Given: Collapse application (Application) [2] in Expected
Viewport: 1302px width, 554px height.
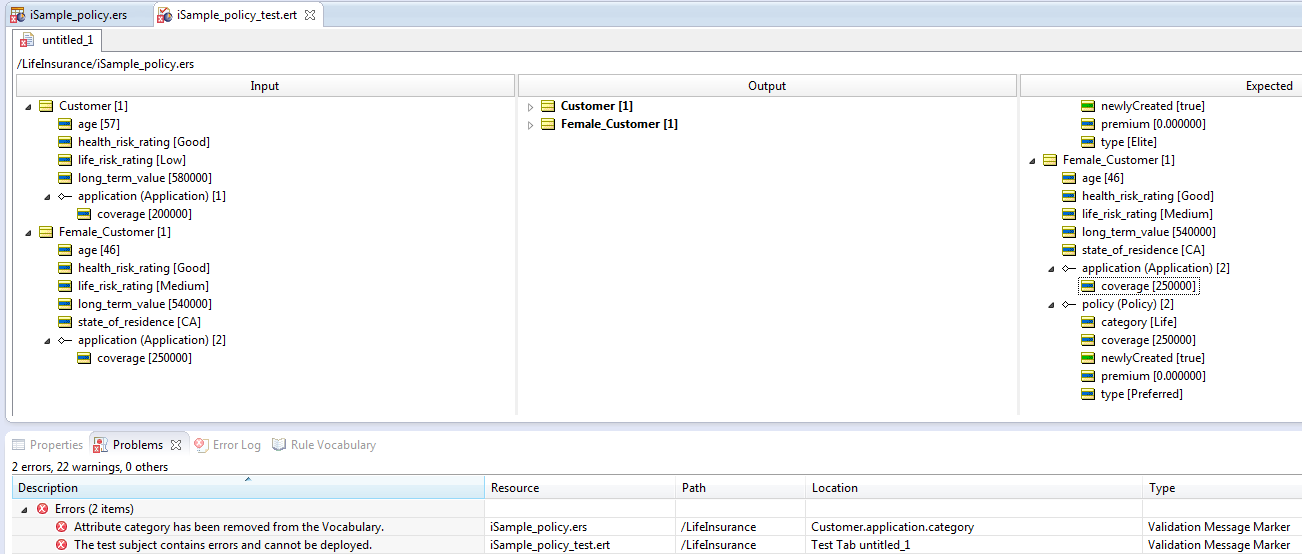Looking at the screenshot, I should point(1051,268).
